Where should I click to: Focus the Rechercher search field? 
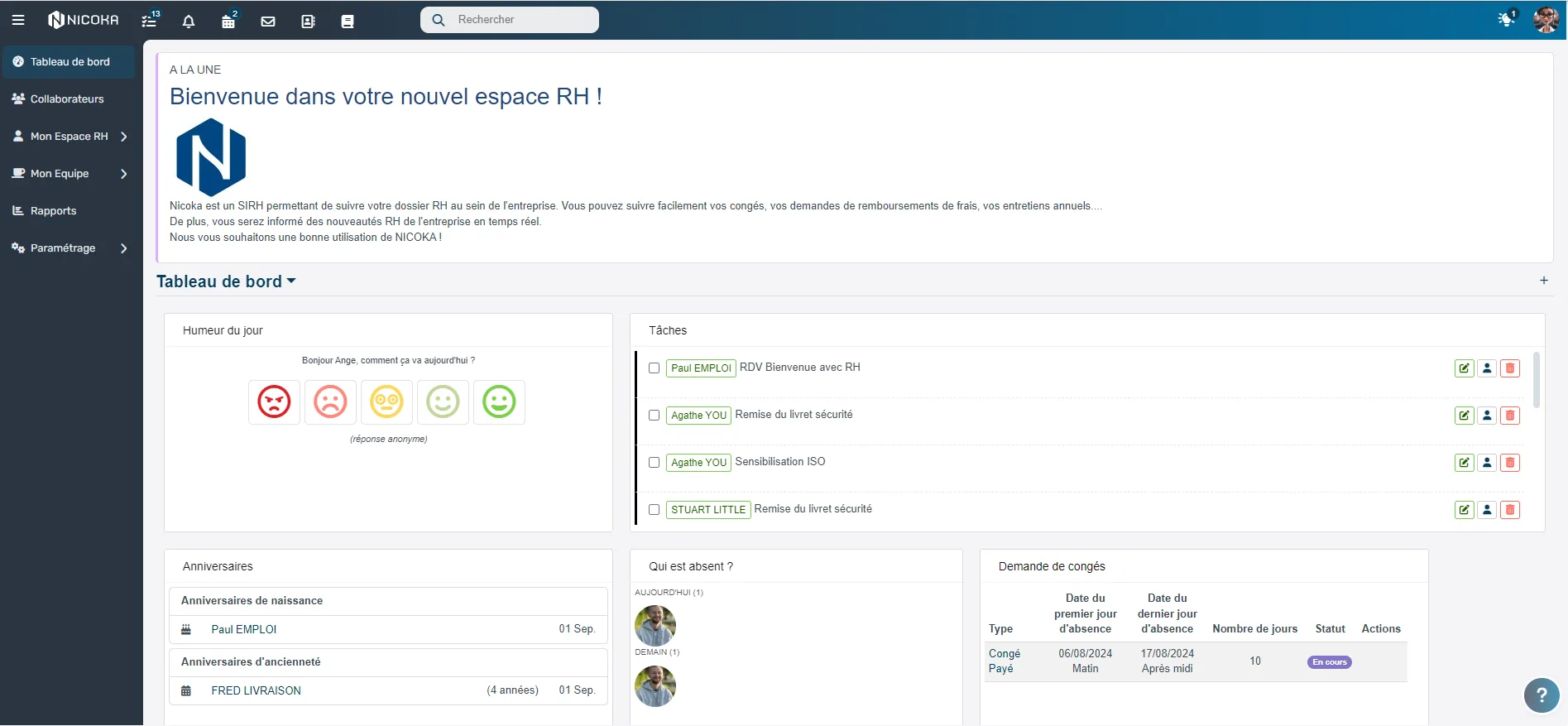(510, 20)
